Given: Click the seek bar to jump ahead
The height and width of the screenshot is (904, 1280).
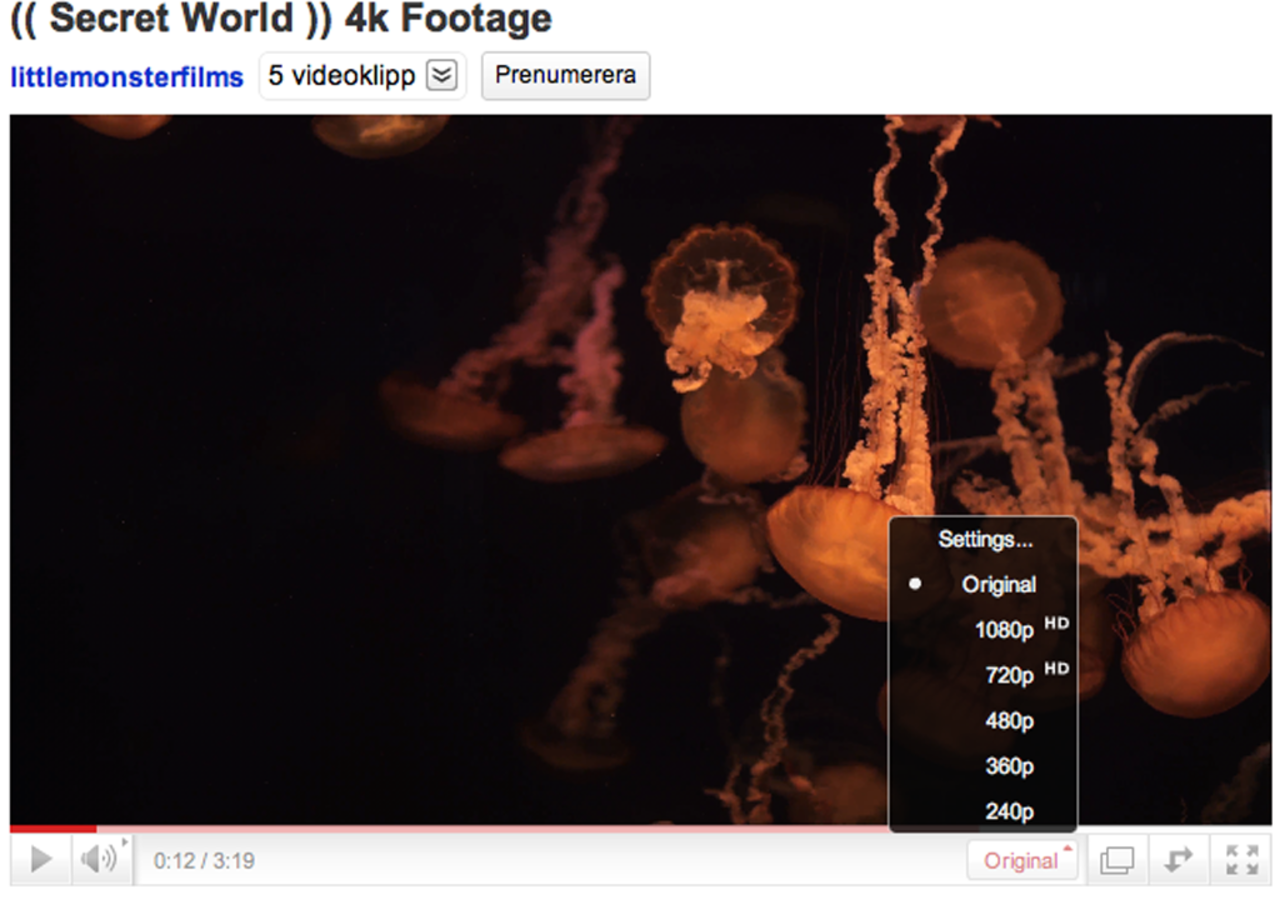Looking at the screenshot, I should coord(500,828).
